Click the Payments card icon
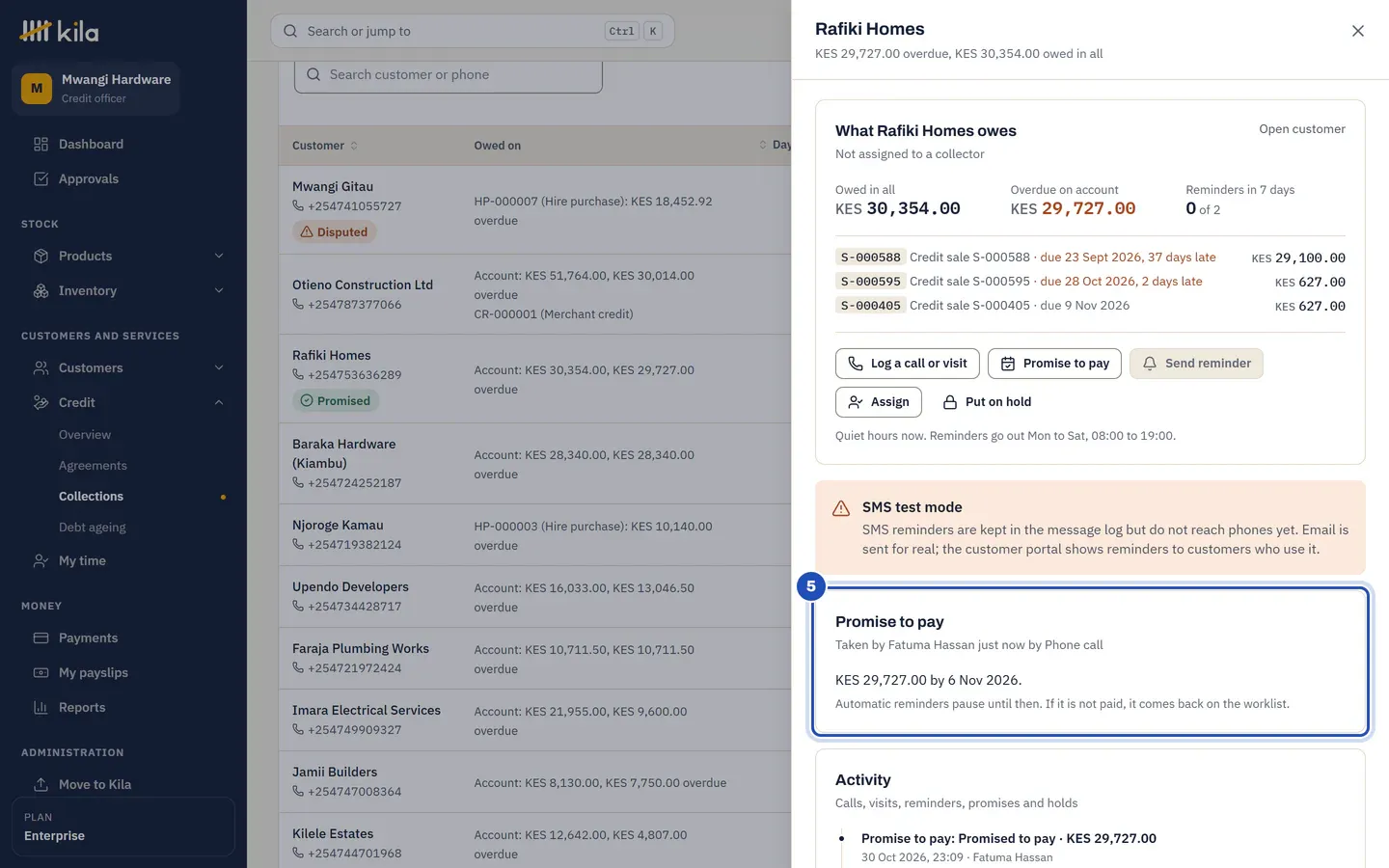 tap(41, 637)
